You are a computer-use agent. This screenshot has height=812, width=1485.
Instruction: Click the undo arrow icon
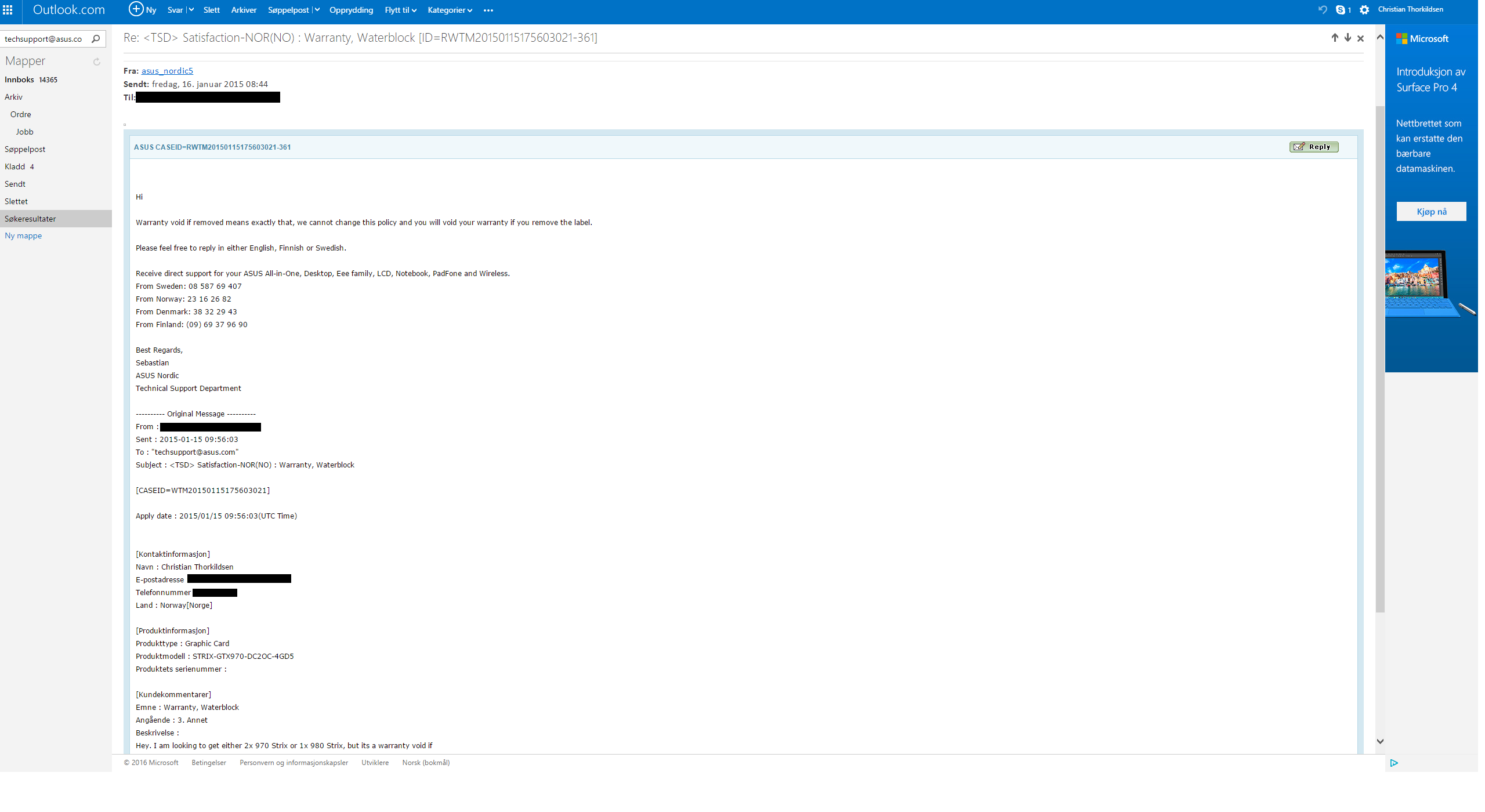(1323, 9)
